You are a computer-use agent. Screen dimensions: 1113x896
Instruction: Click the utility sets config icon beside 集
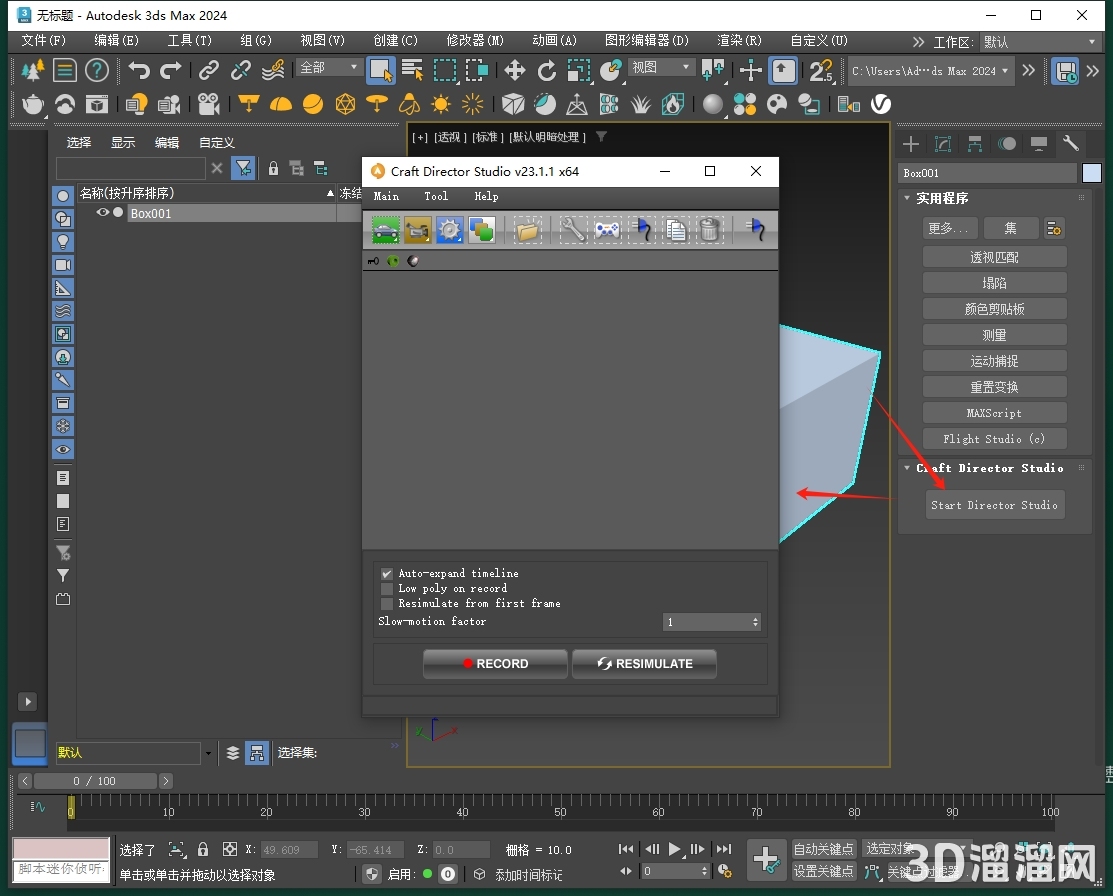tap(1054, 229)
